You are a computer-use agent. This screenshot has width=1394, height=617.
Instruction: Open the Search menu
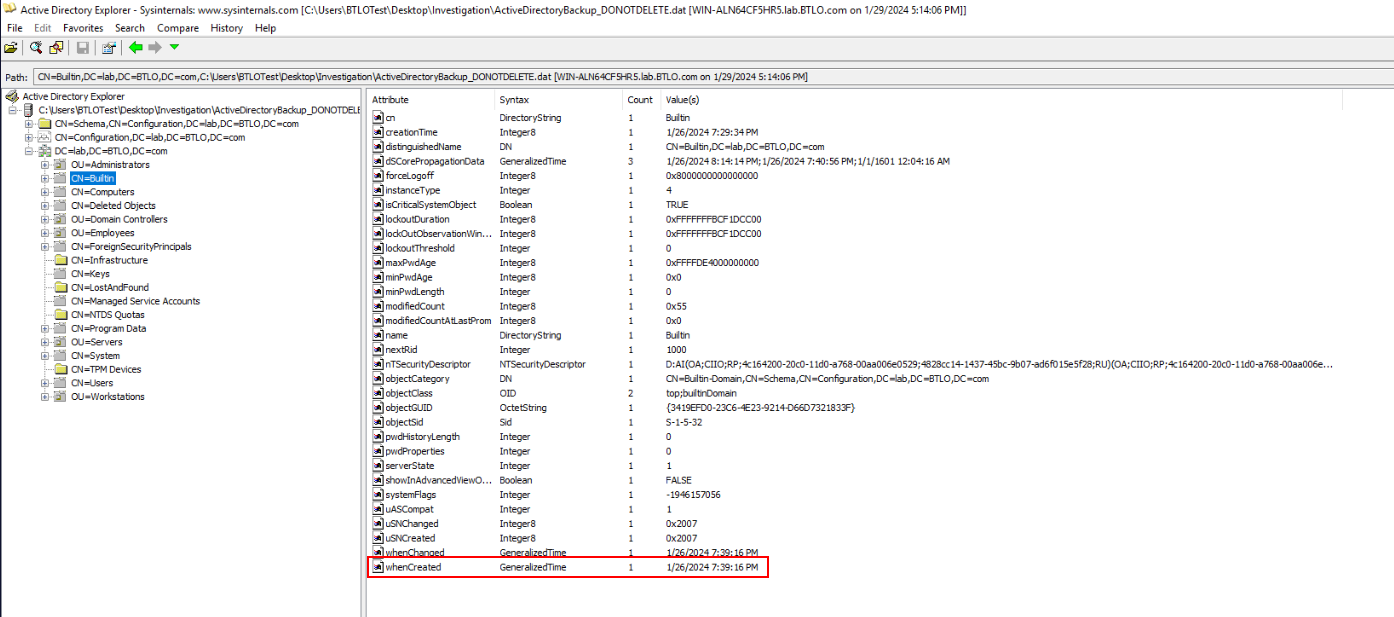pos(130,28)
